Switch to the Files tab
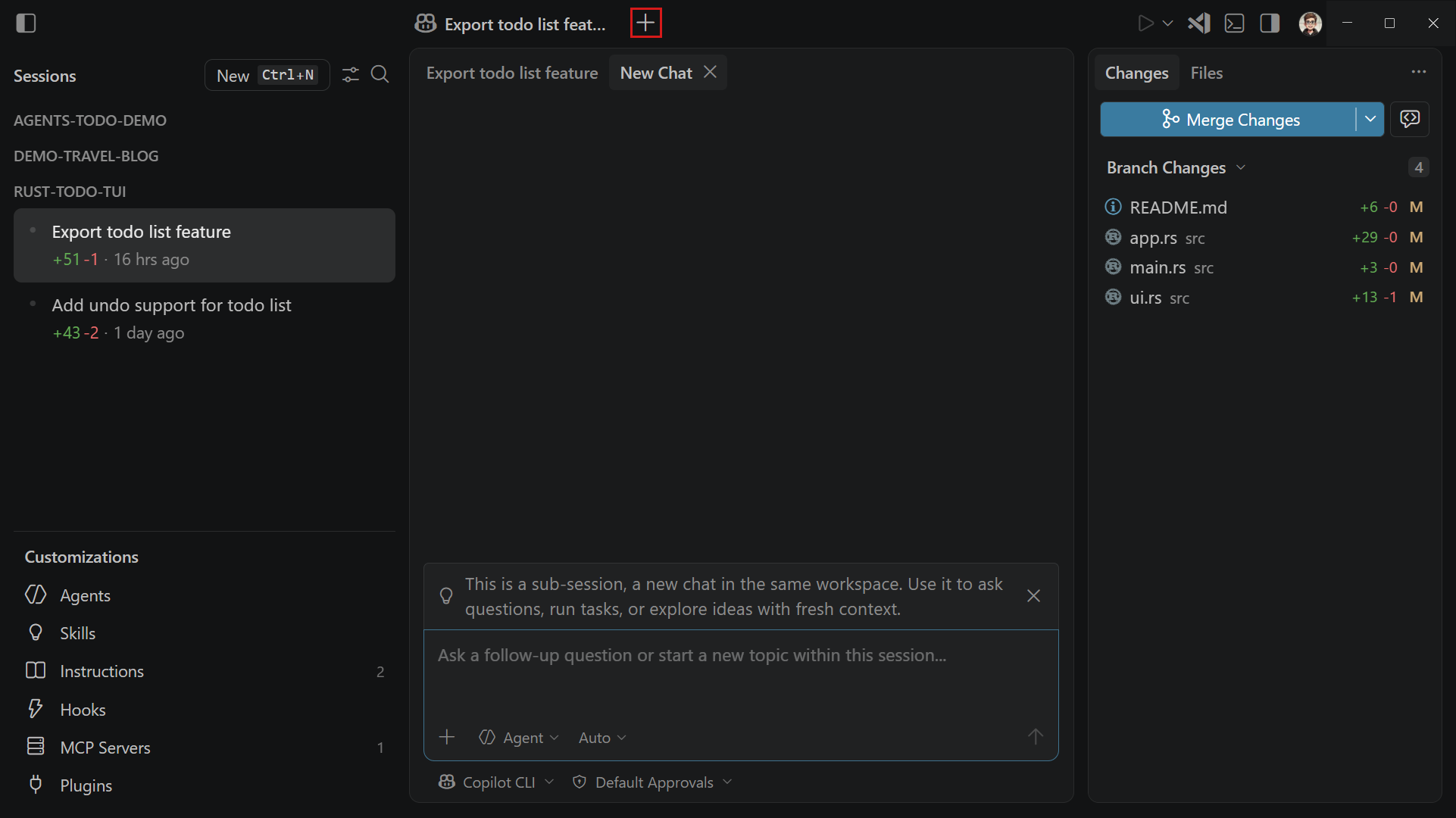 [1206, 73]
